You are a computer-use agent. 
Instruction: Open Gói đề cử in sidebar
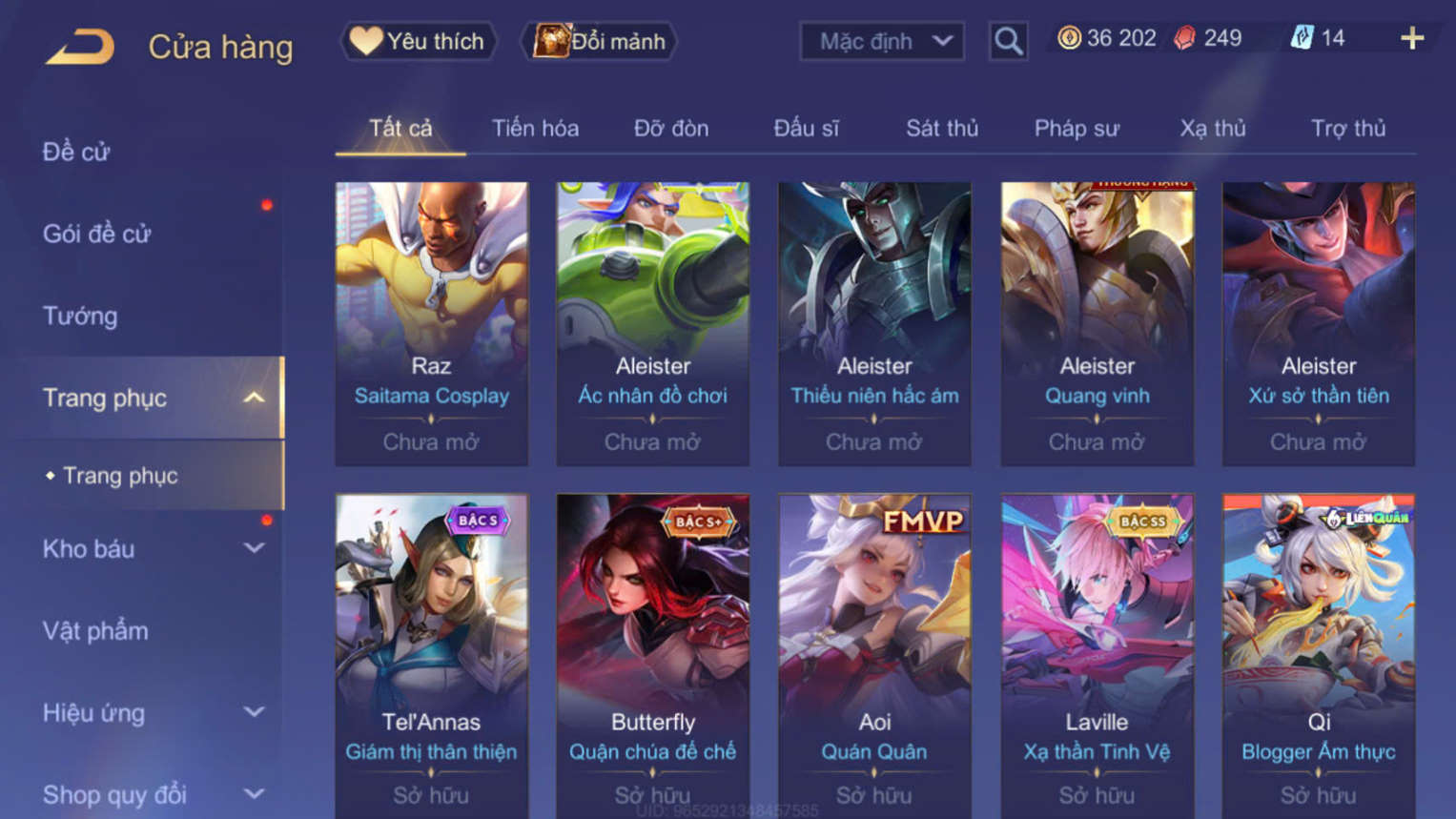pyautogui.click(x=96, y=234)
